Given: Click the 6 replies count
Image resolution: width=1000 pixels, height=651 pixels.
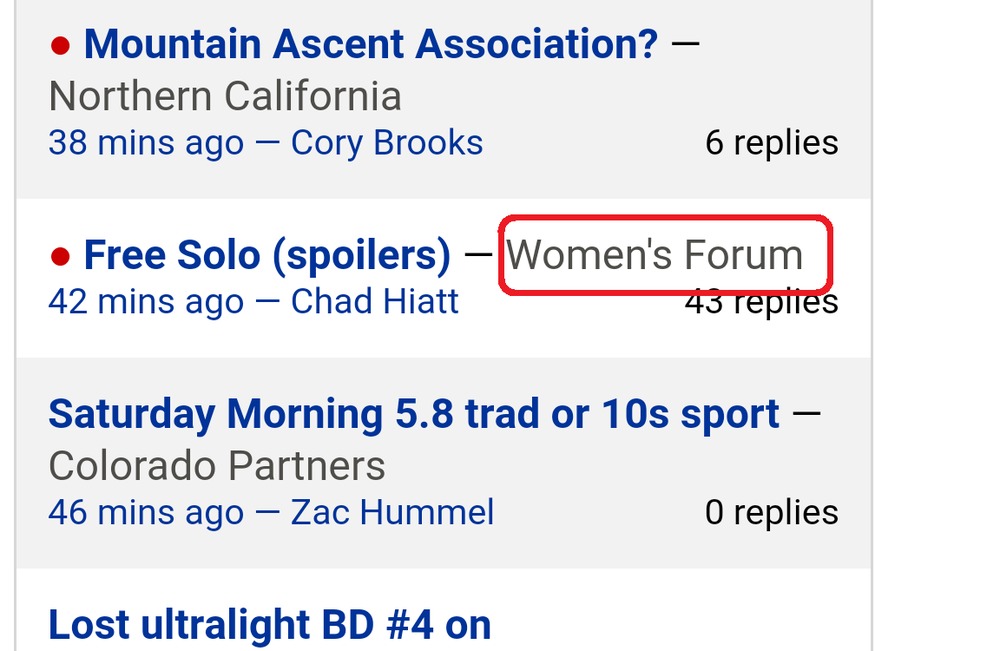Looking at the screenshot, I should click(771, 143).
